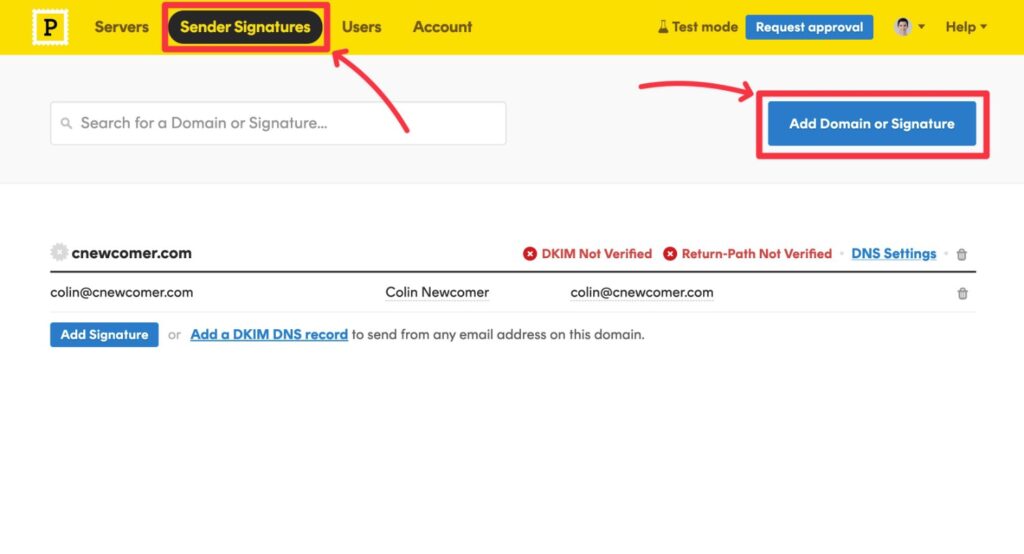Viewport: 1024px width, 554px height.
Task: Open the Servers page
Action: 121,27
